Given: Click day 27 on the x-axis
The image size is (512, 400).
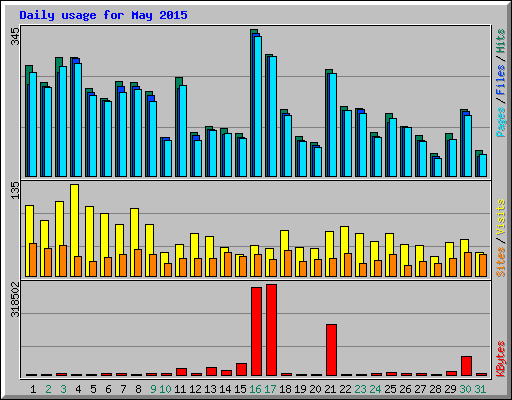Looking at the screenshot, I should [420, 389].
